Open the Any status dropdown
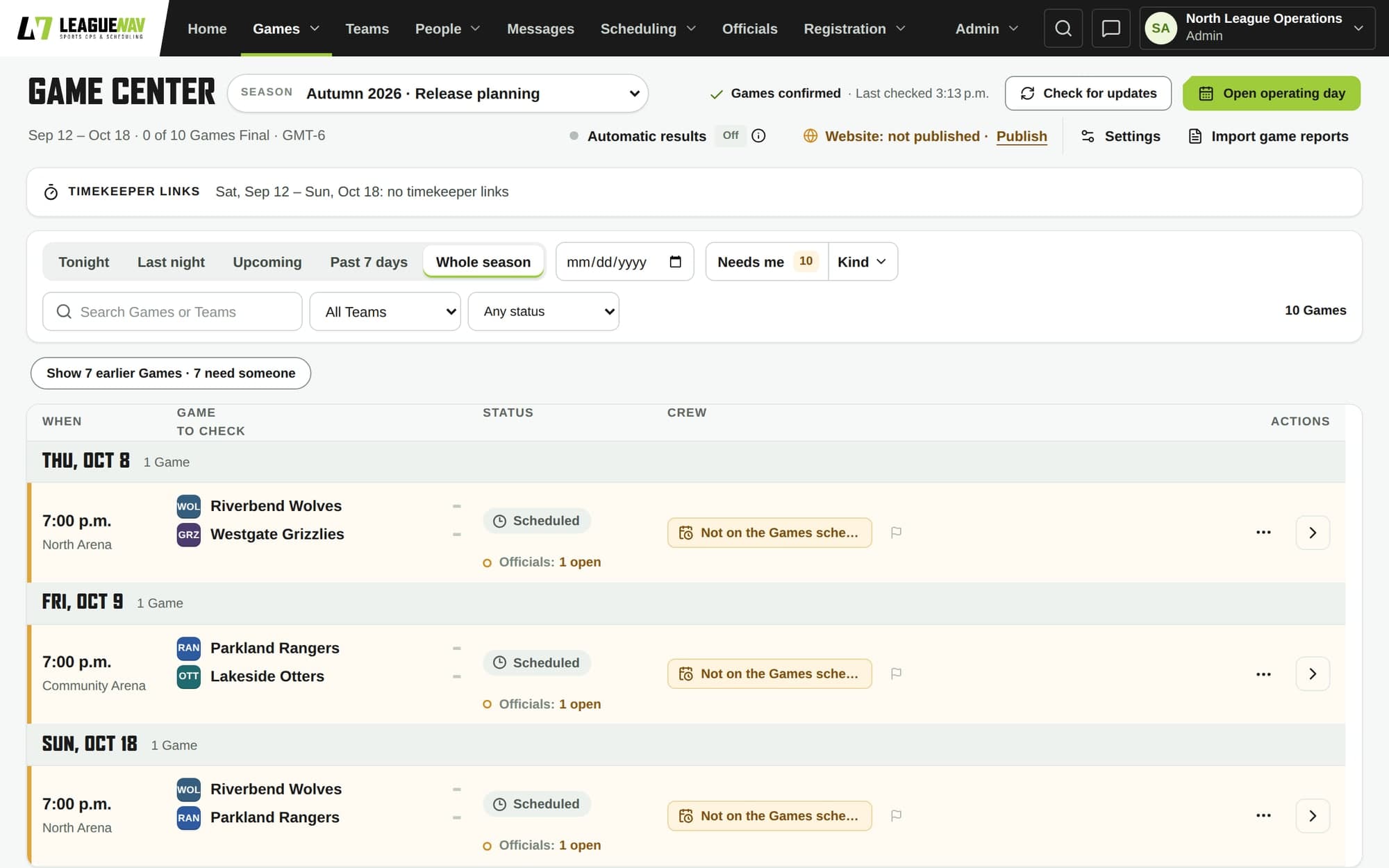The width and height of the screenshot is (1389, 868). point(543,312)
